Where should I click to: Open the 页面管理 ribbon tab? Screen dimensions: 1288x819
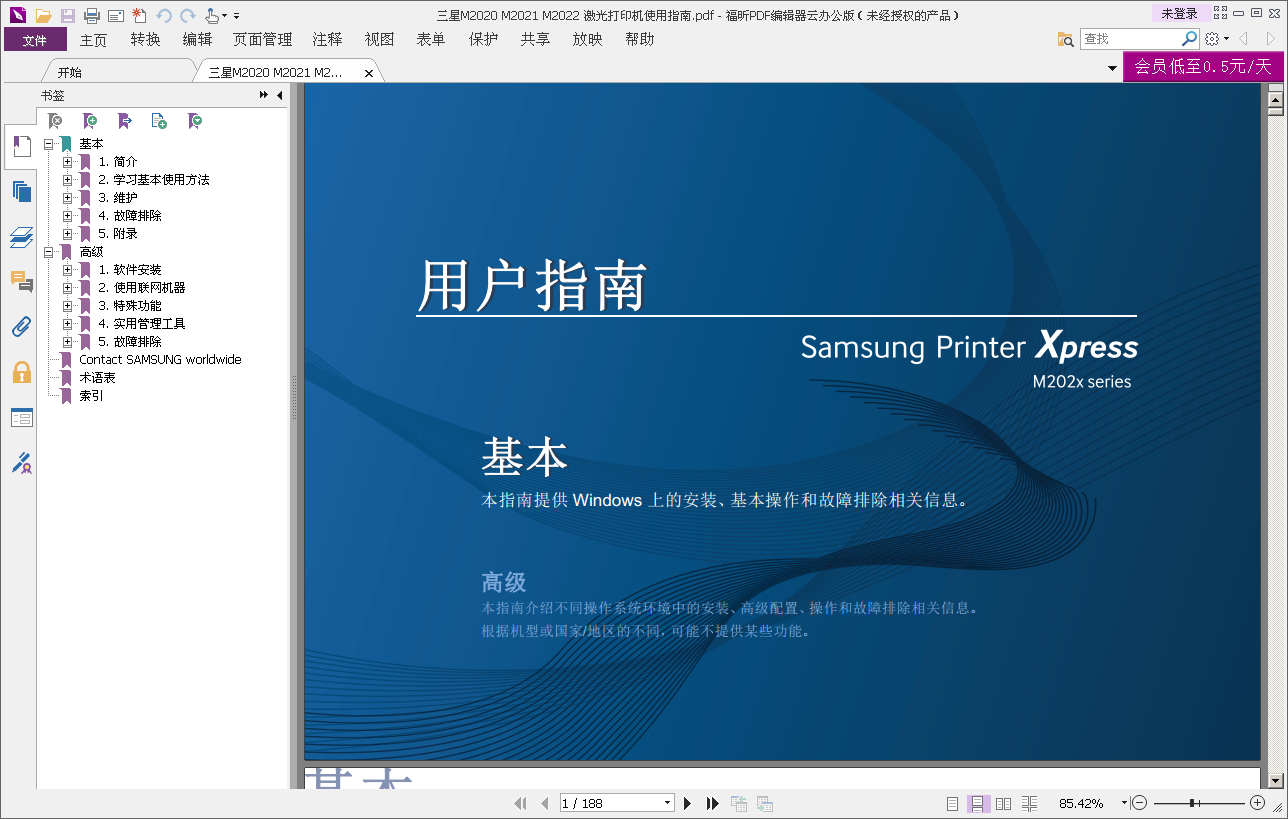(263, 40)
